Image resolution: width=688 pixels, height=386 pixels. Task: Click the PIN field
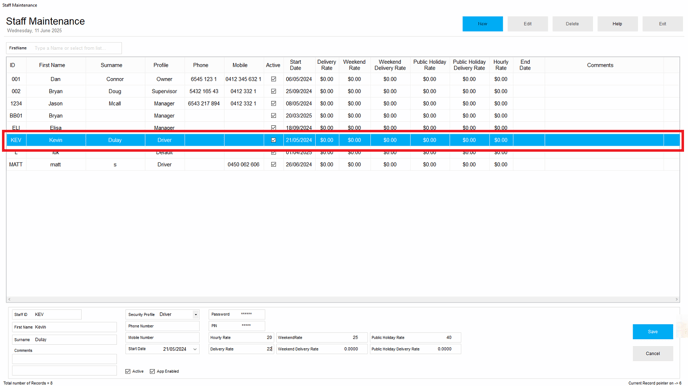click(x=236, y=325)
